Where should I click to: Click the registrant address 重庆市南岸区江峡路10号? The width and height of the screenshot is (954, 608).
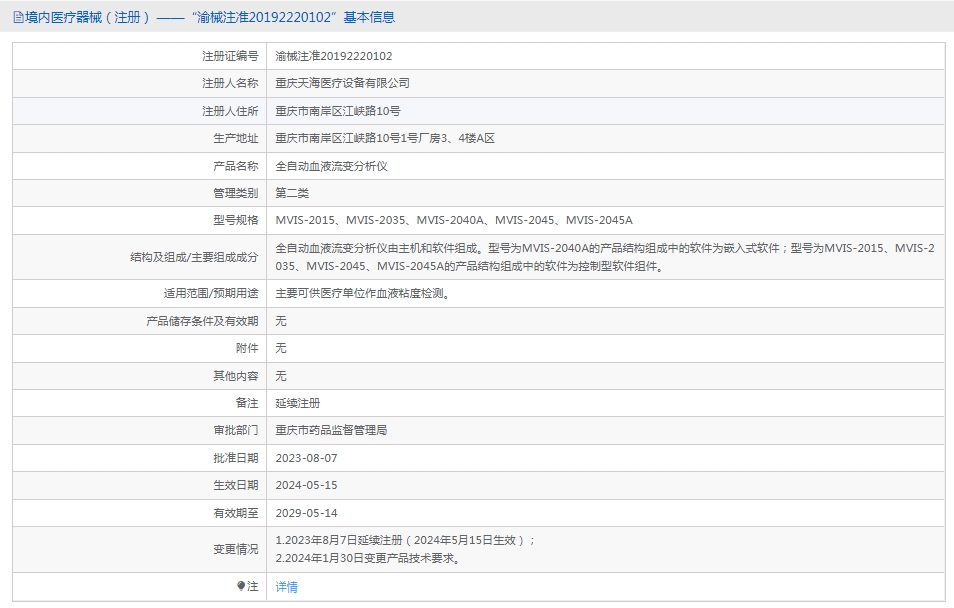(338, 111)
